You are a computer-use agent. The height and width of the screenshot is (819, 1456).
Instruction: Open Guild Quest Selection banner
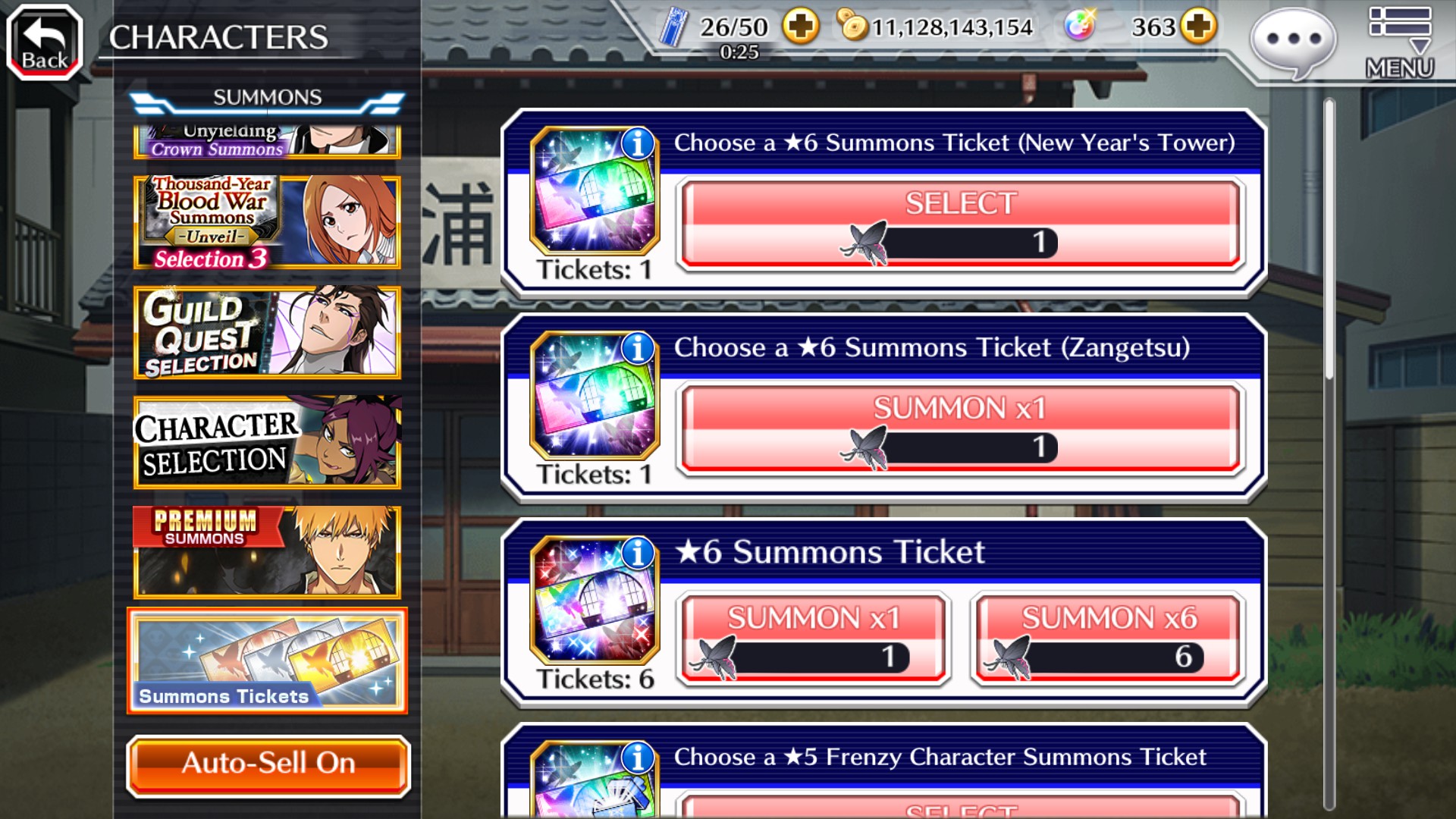tap(267, 332)
